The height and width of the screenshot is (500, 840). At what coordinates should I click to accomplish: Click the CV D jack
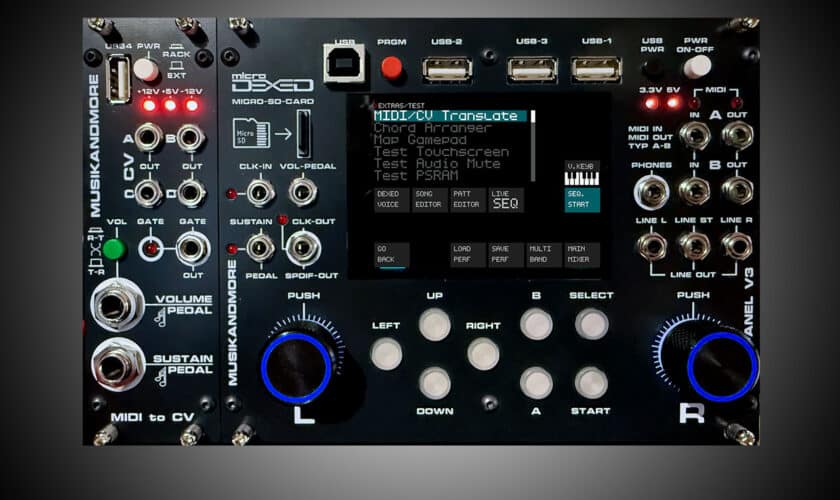pos(191,193)
